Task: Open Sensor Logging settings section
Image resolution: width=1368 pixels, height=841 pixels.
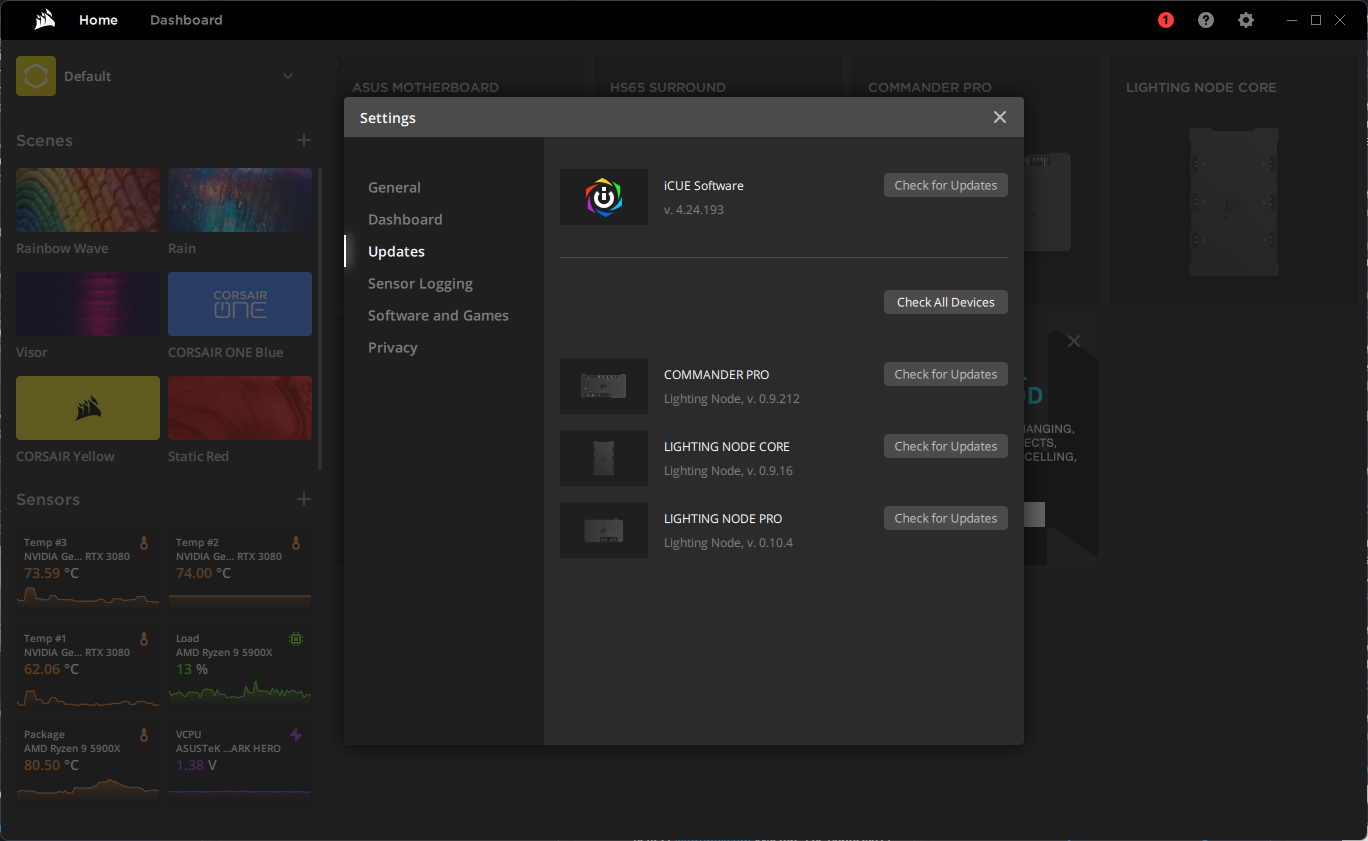Action: pos(420,283)
